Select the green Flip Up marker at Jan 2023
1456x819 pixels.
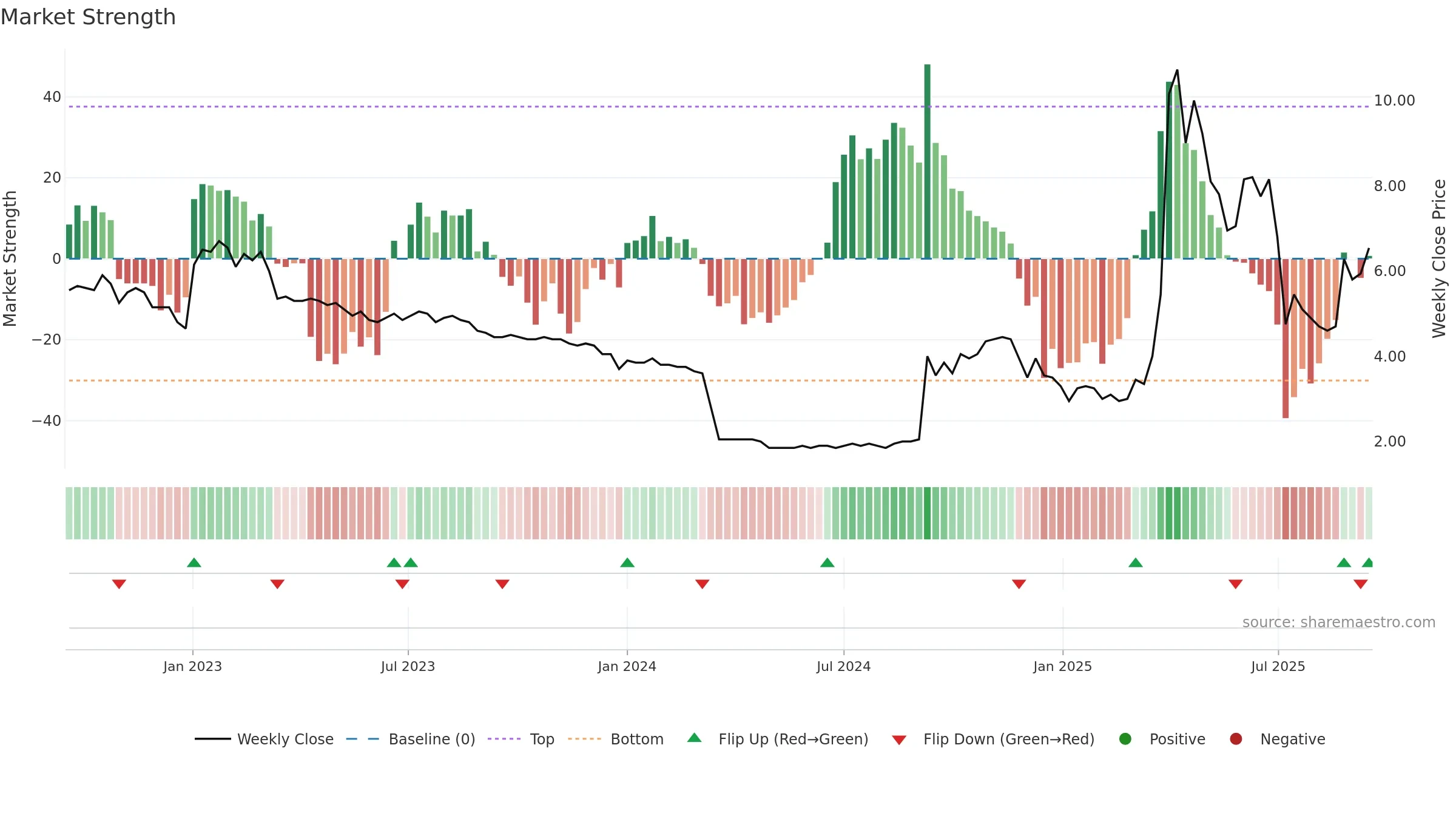194,562
